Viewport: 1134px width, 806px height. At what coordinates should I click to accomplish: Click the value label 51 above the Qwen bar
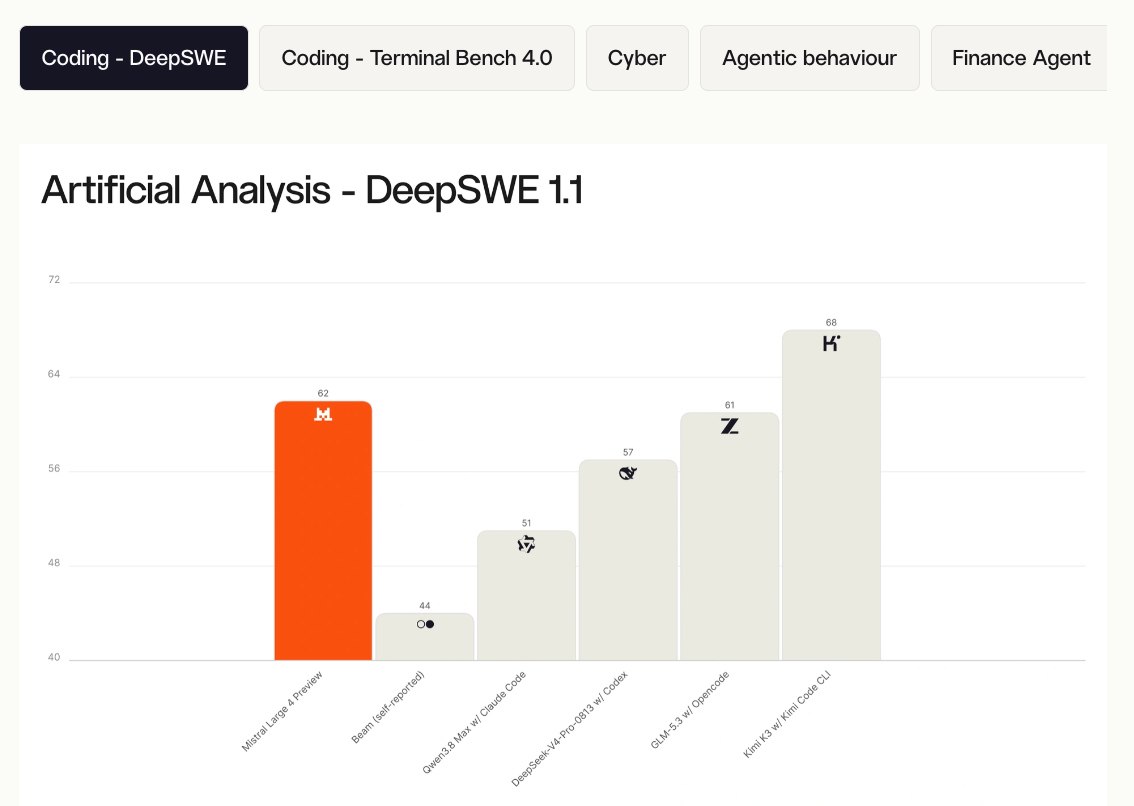point(526,523)
